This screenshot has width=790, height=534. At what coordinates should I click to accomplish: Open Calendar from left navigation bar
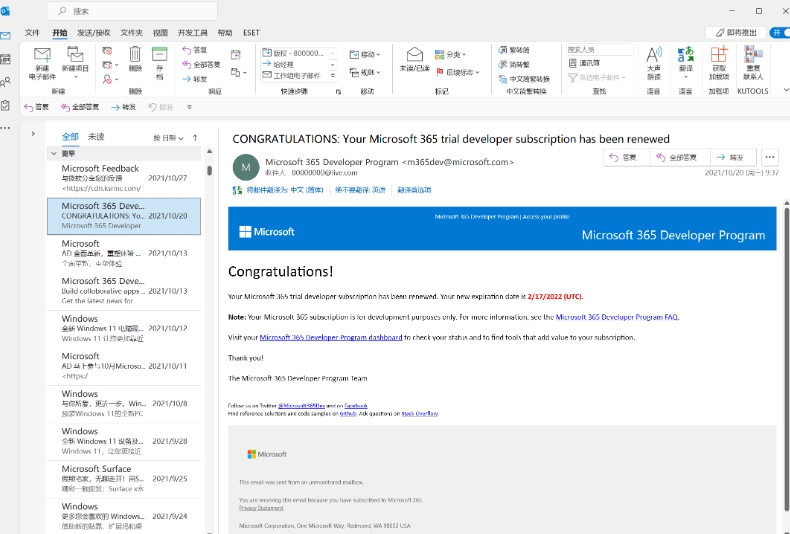[6, 59]
